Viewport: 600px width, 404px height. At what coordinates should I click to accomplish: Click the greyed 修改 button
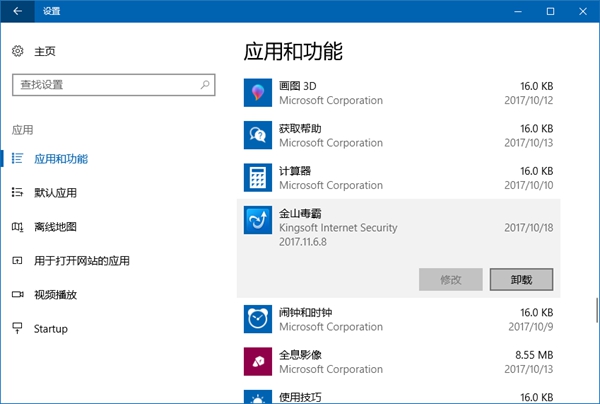click(x=451, y=280)
